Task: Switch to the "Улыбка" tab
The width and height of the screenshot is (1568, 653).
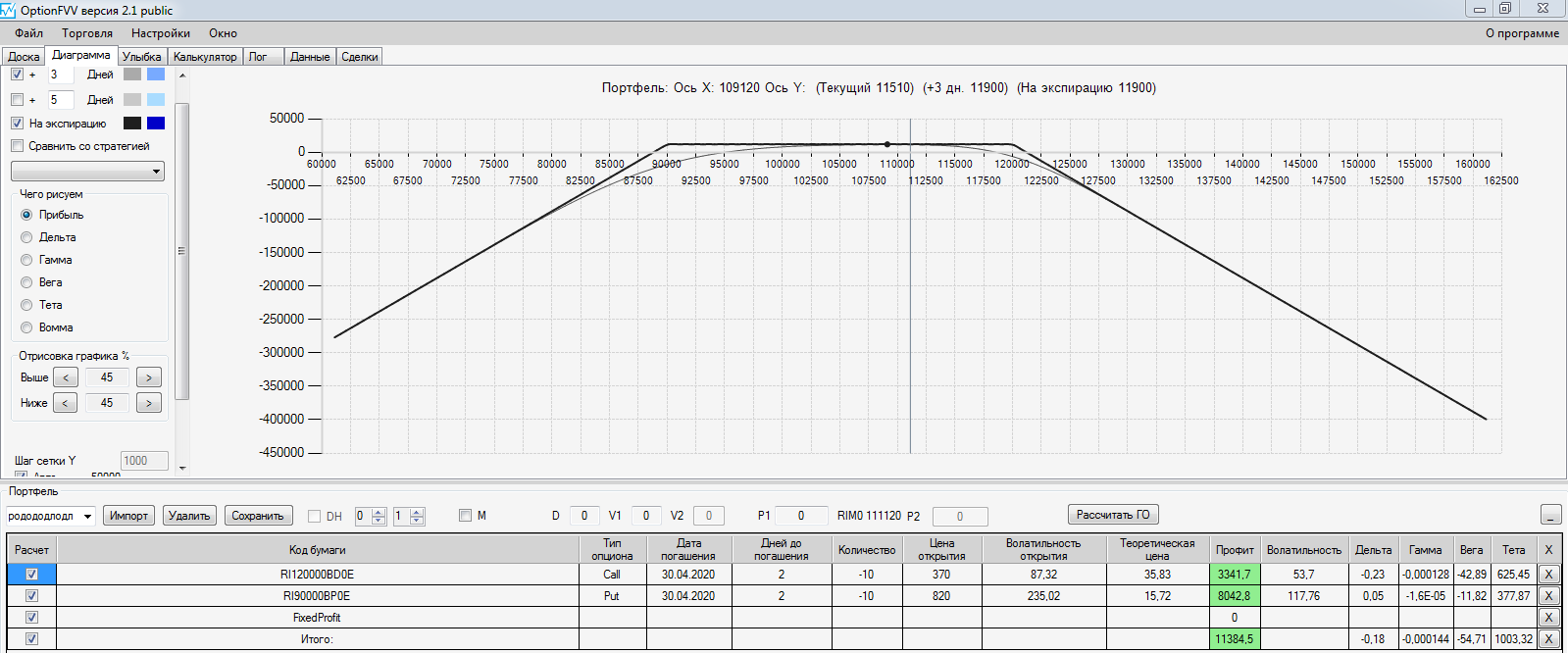Action: click(142, 57)
